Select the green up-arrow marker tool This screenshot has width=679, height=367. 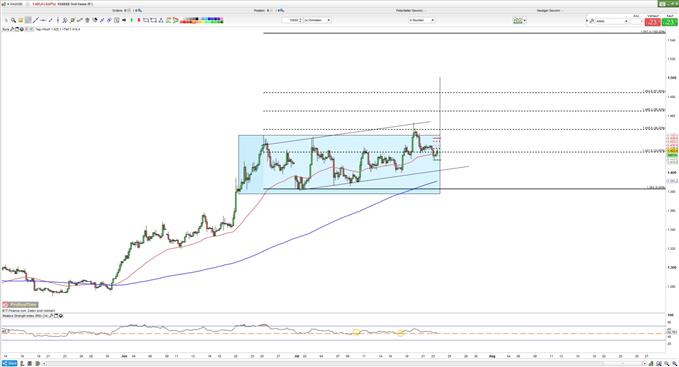click(131, 20)
